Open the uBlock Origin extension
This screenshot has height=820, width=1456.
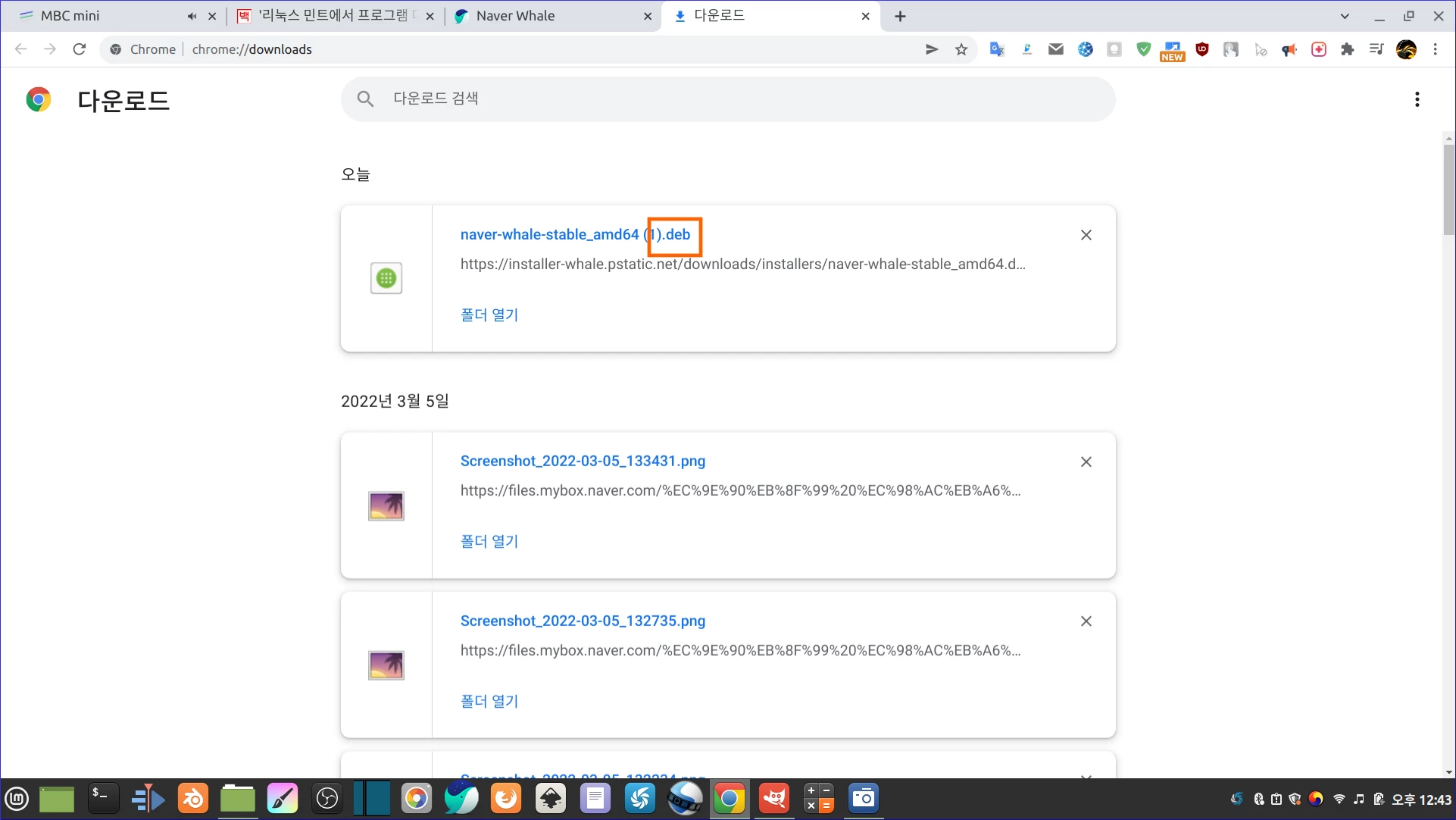click(x=1202, y=49)
